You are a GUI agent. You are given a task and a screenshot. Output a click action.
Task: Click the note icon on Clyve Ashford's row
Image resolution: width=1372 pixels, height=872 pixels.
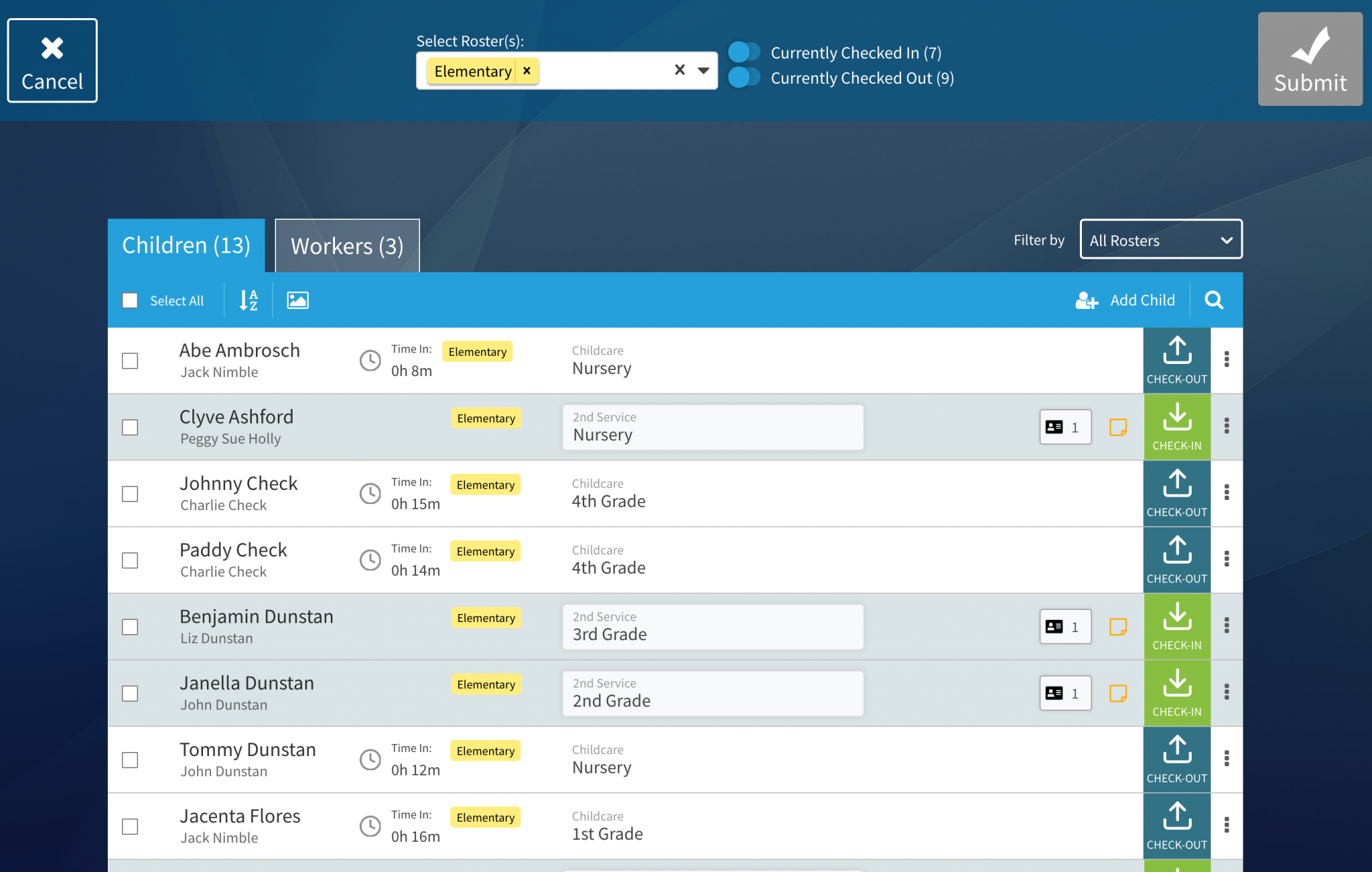pos(1117,427)
